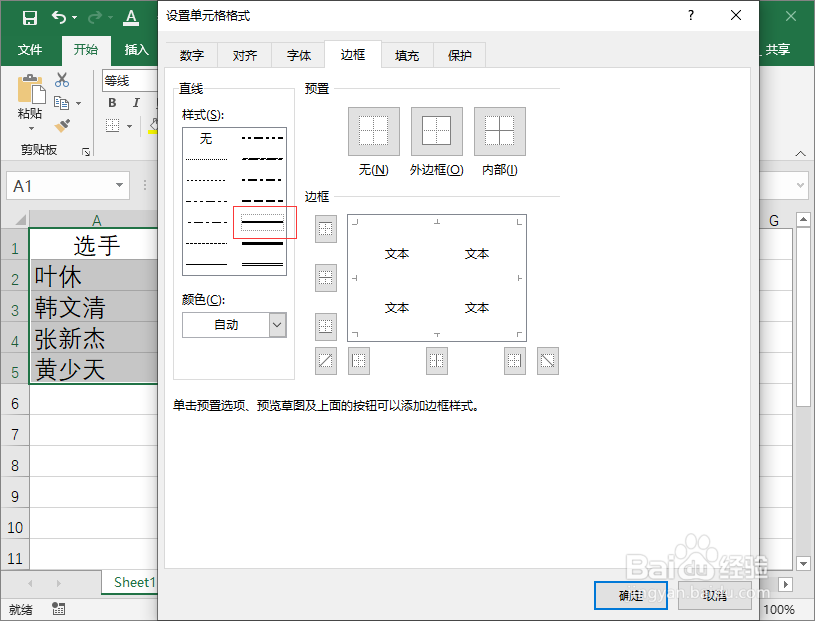Switch to the 对齐 tab
Image resolution: width=815 pixels, height=621 pixels.
(x=245, y=55)
